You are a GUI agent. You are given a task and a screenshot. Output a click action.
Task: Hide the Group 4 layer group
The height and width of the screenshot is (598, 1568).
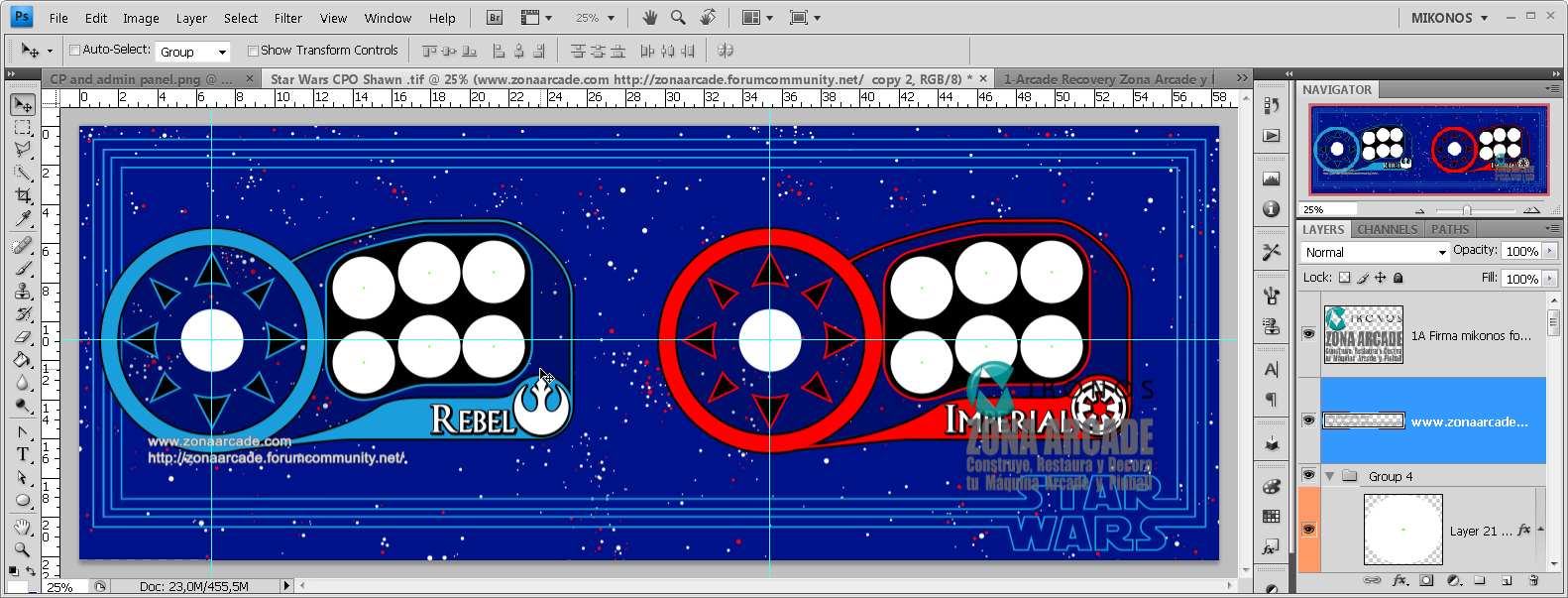(1308, 476)
